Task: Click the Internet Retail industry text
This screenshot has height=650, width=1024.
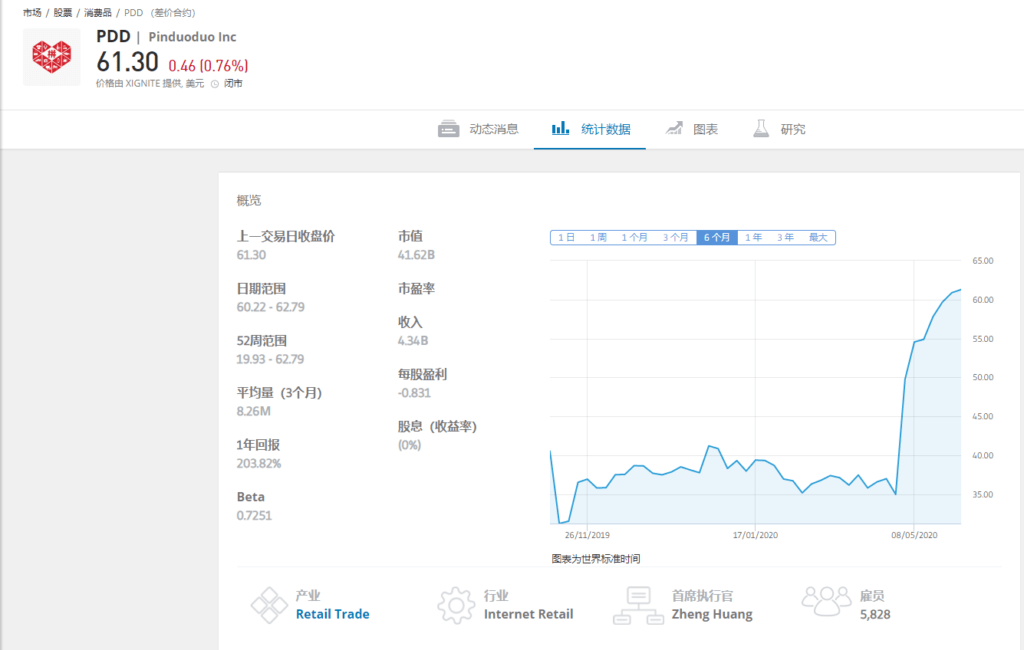Action: tap(528, 614)
